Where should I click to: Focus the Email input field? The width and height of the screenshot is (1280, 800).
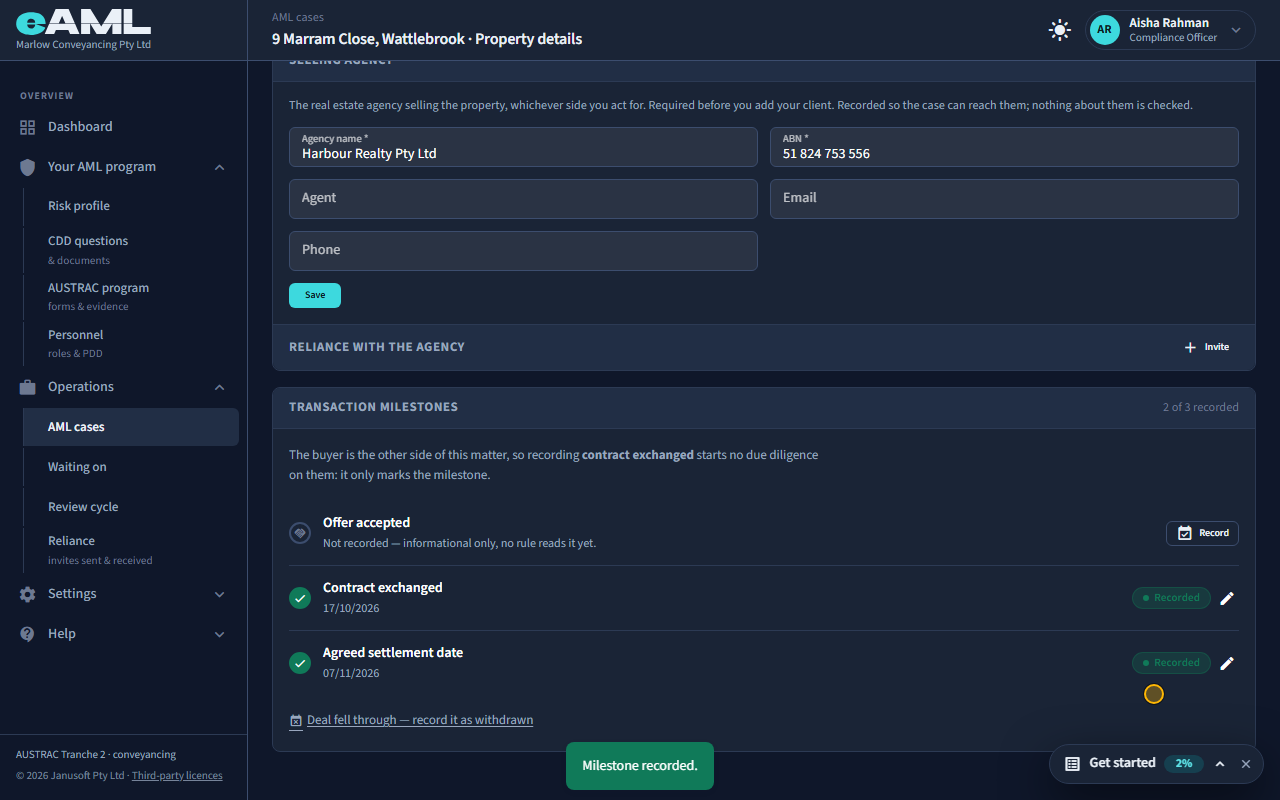[x=1004, y=199]
